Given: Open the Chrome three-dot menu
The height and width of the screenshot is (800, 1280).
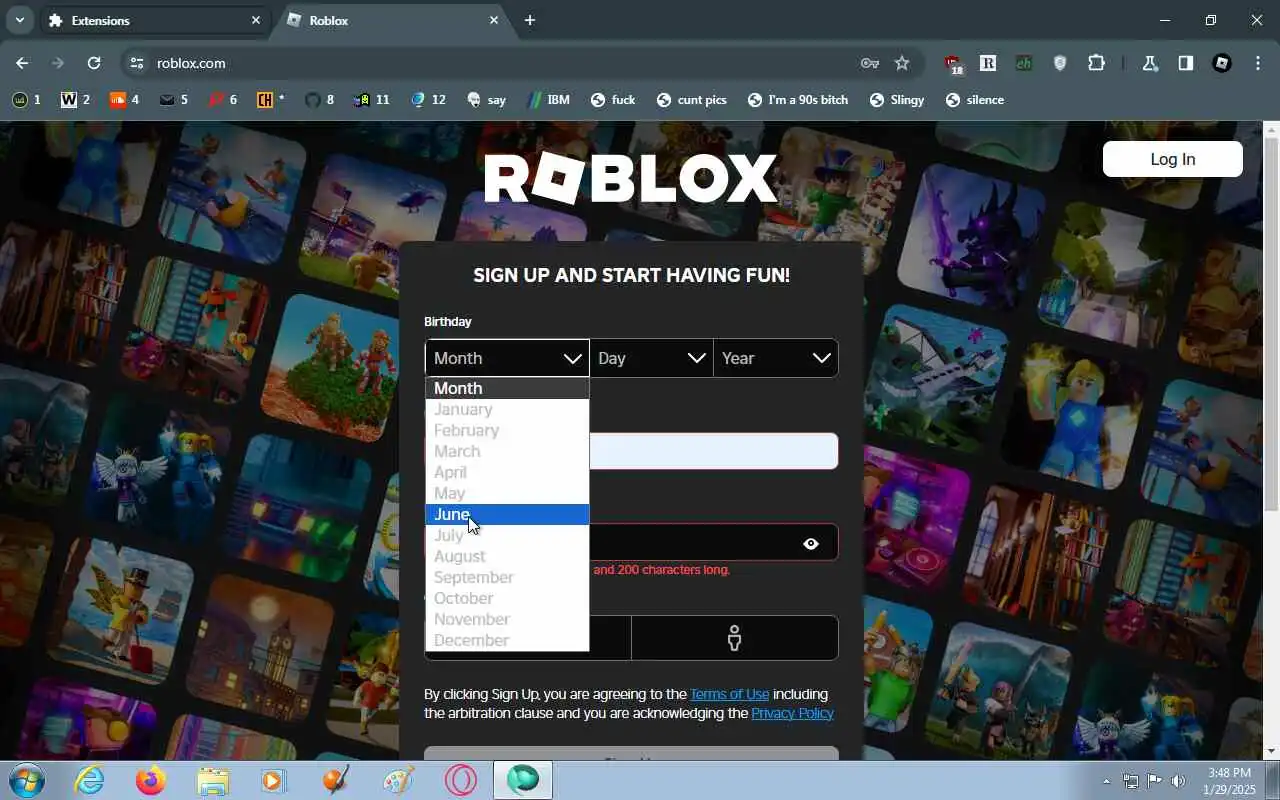Looking at the screenshot, I should (1257, 63).
